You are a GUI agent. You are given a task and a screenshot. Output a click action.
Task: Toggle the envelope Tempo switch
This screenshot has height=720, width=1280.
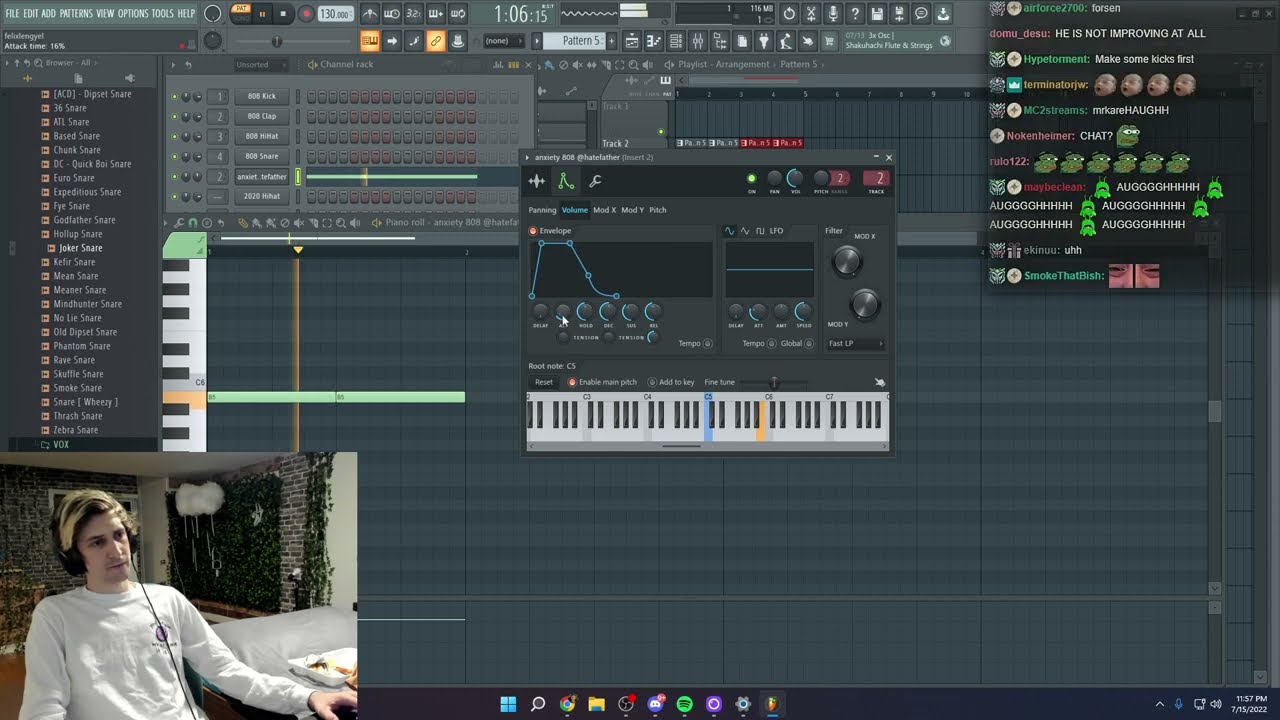(708, 344)
